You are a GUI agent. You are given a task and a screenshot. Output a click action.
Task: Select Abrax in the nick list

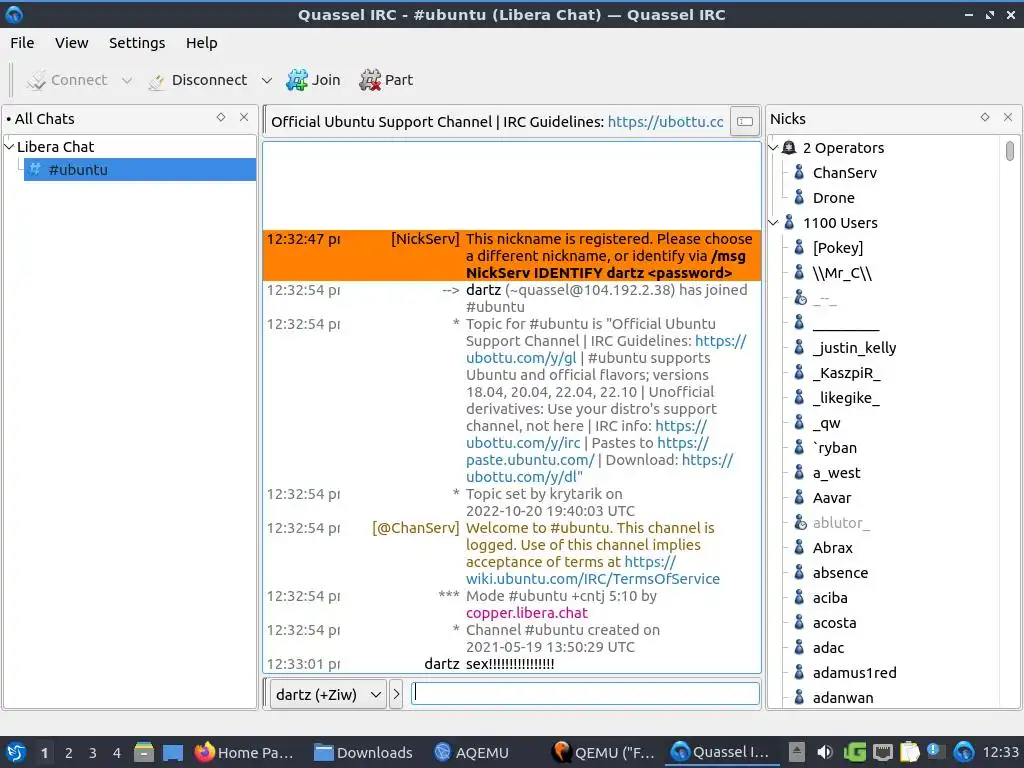(x=833, y=548)
